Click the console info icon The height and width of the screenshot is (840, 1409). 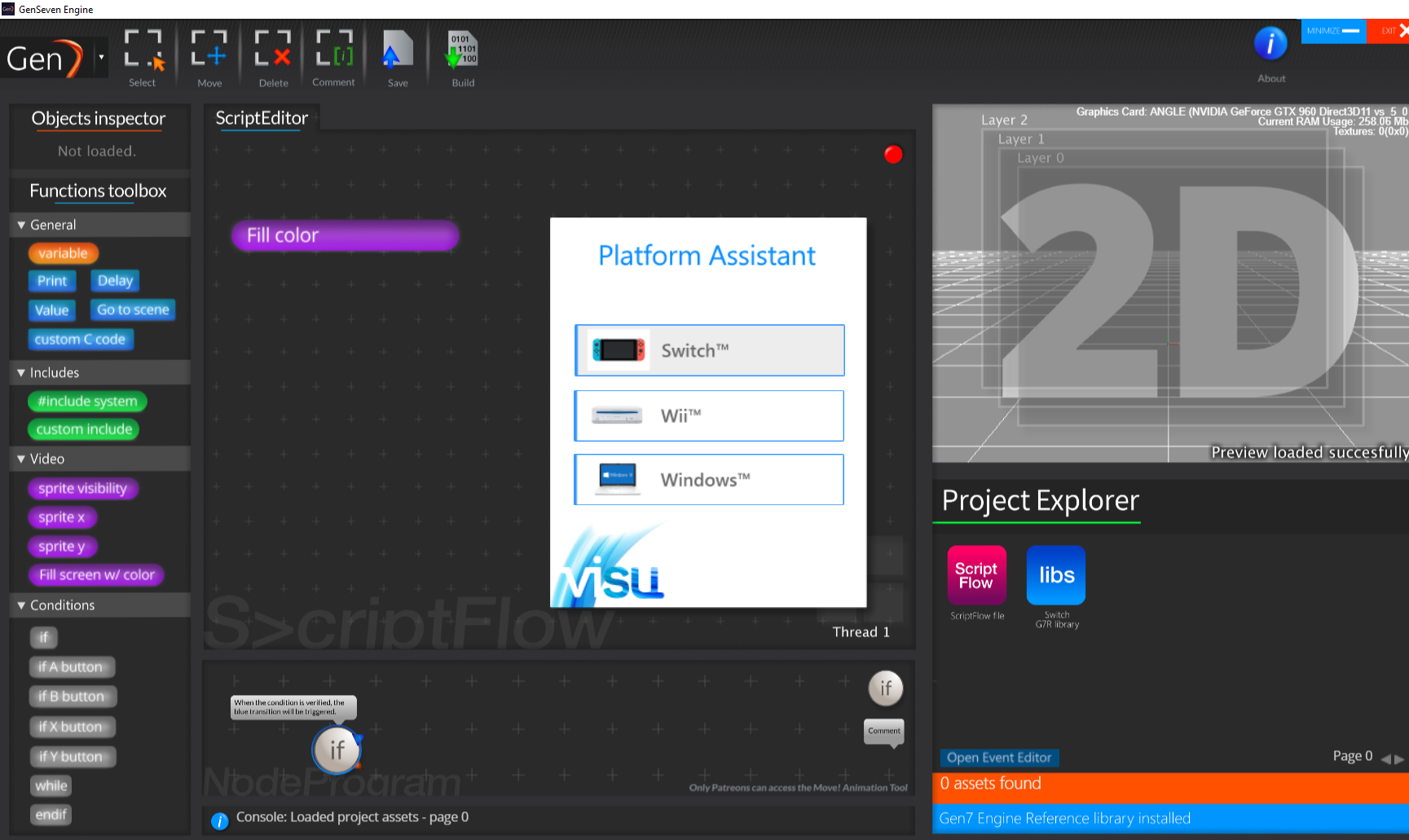click(x=219, y=820)
